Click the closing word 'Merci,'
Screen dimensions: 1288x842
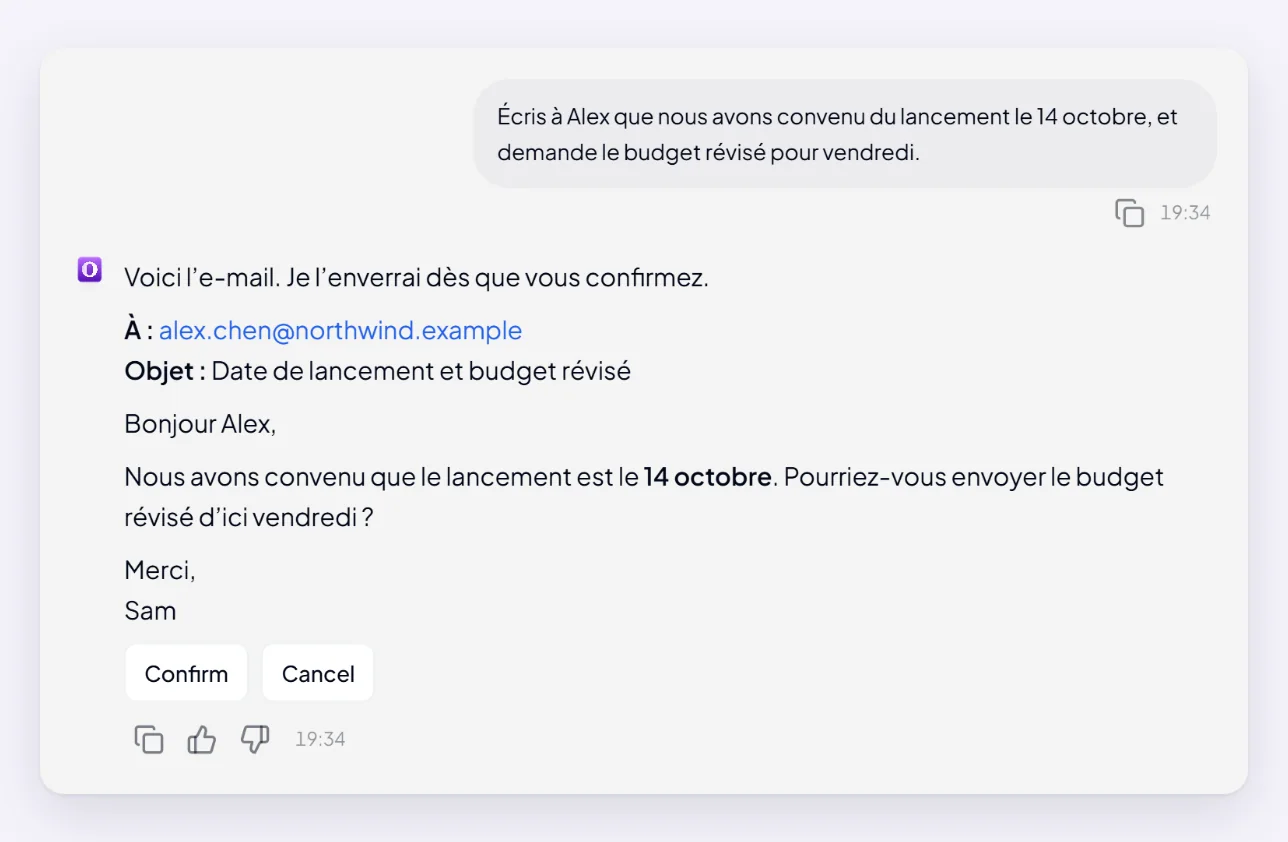pyautogui.click(x=160, y=570)
